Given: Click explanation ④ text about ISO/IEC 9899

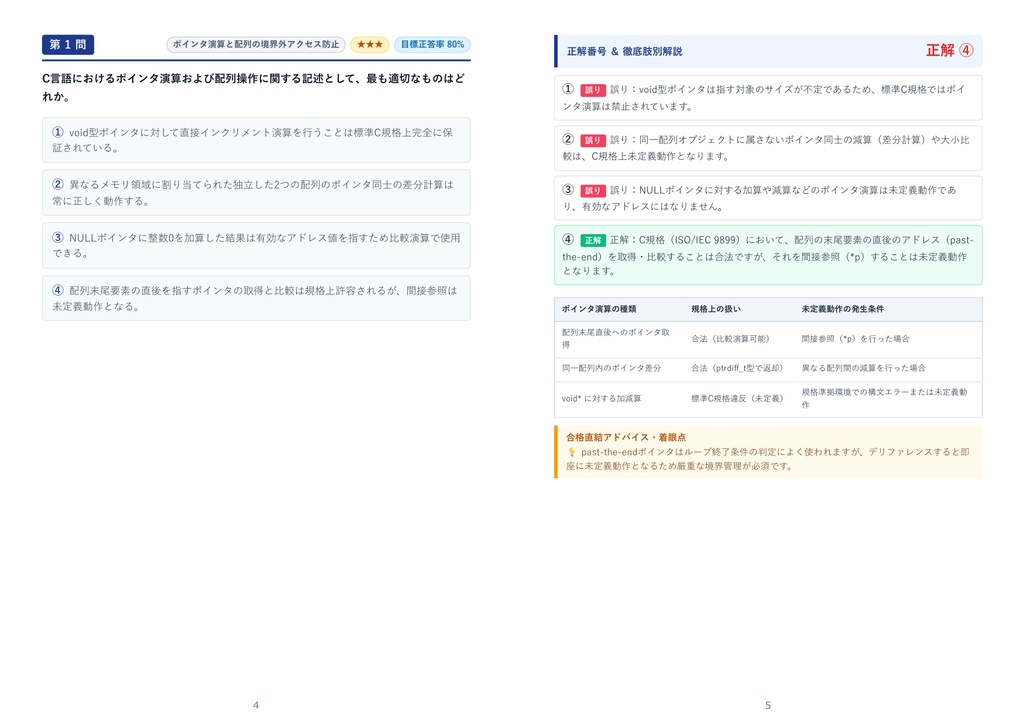Looking at the screenshot, I should pos(768,255).
